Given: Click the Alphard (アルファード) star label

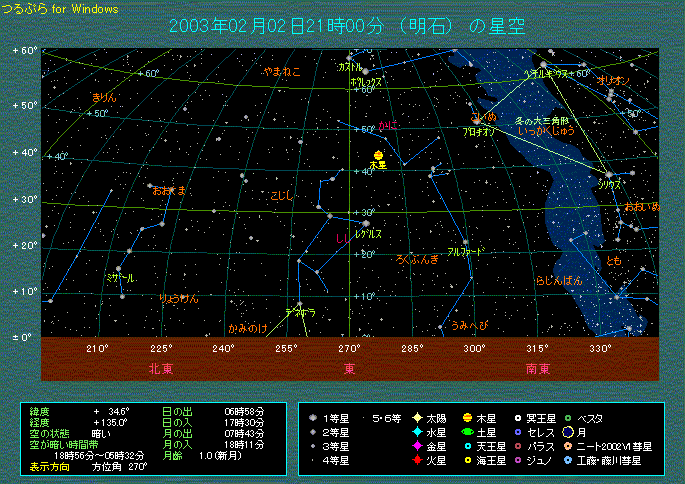Looking at the screenshot, I should point(465,251).
